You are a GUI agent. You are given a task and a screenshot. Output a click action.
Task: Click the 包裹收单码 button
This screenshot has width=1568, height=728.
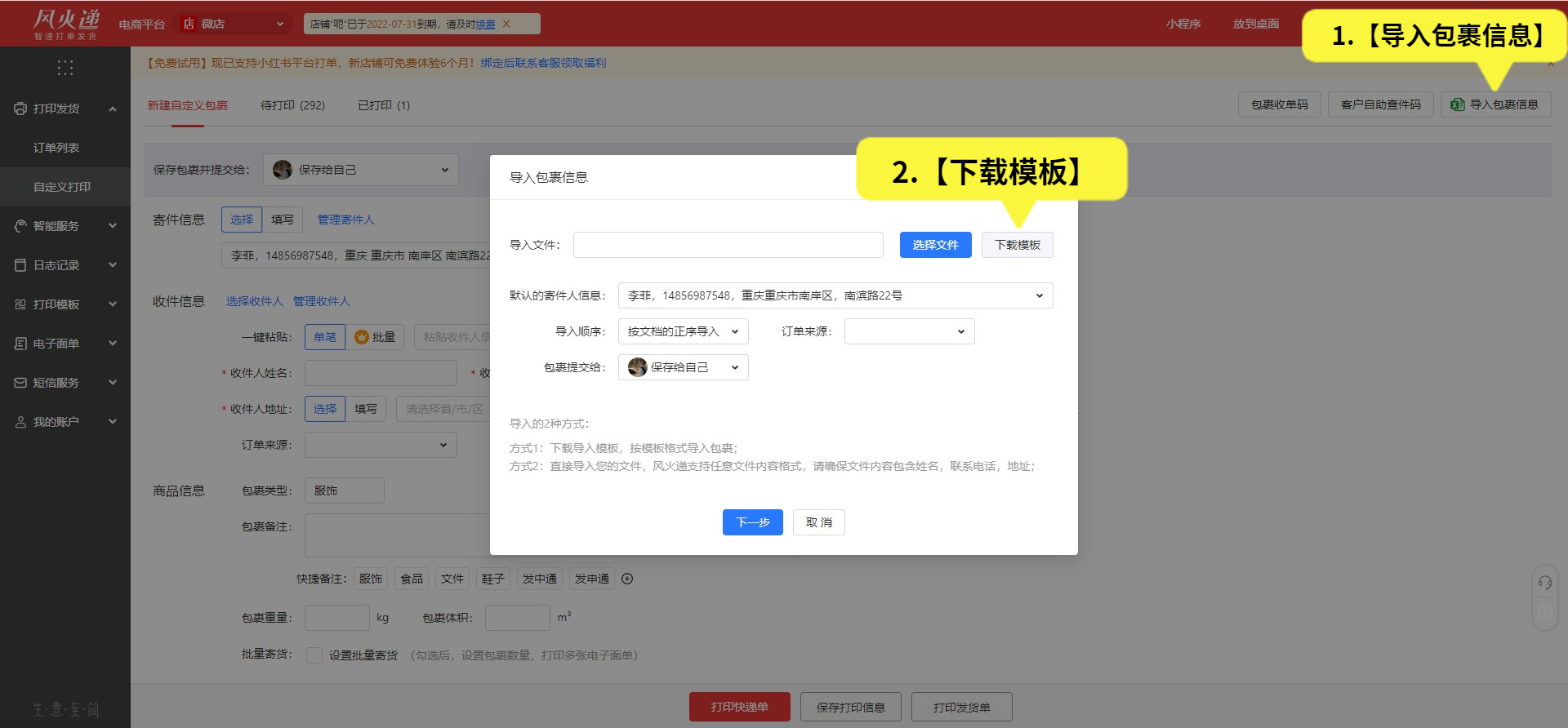click(x=1280, y=104)
